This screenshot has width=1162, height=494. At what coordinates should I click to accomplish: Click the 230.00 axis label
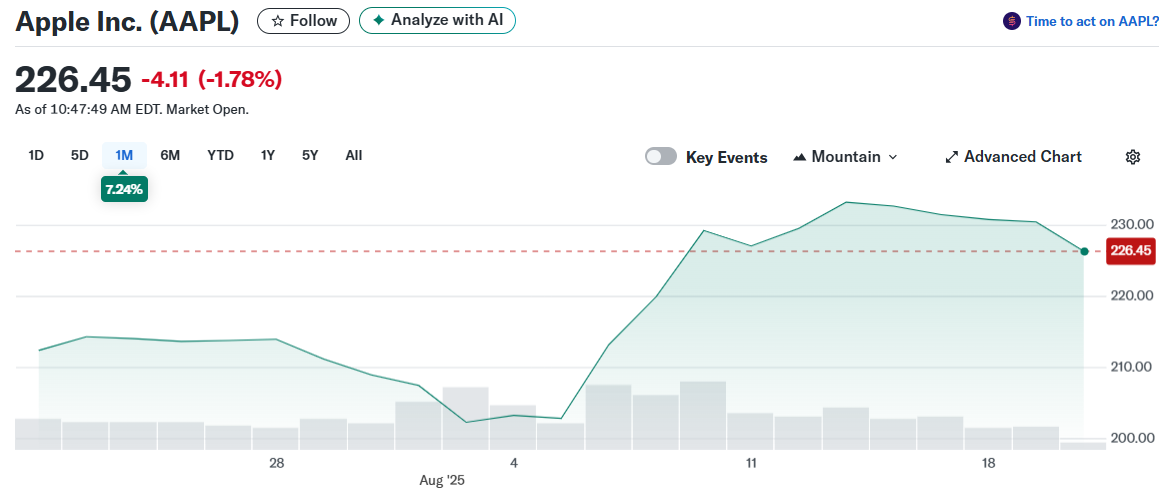[1133, 224]
